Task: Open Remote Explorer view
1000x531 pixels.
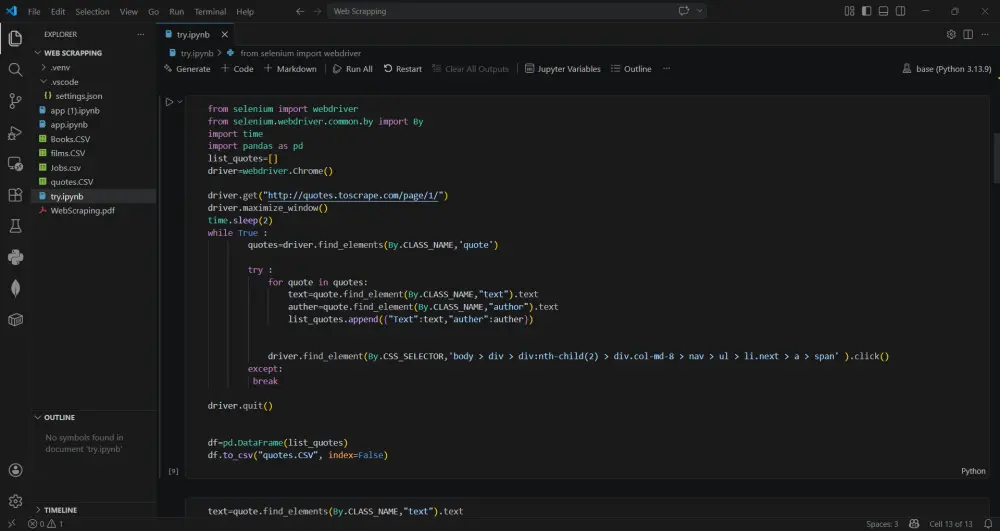Action: pos(15,164)
